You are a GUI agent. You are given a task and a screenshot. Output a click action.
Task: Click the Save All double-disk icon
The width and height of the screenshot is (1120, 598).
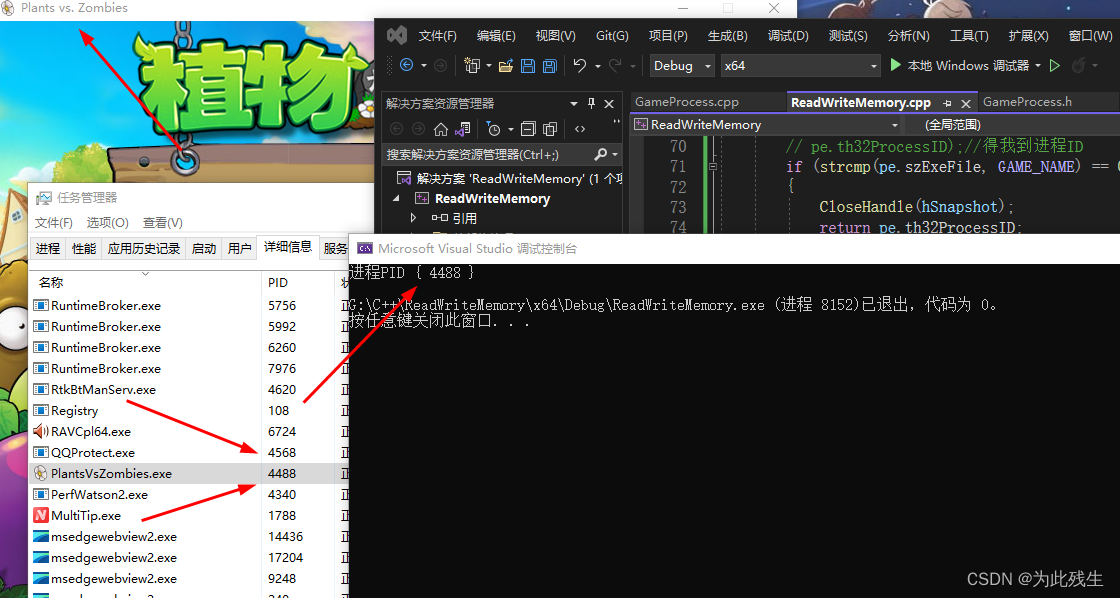[549, 66]
